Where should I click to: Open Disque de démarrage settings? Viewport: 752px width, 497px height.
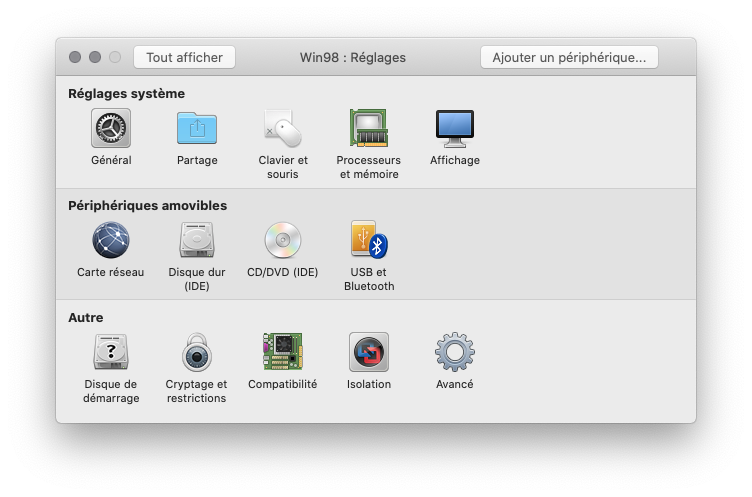[x=111, y=352]
